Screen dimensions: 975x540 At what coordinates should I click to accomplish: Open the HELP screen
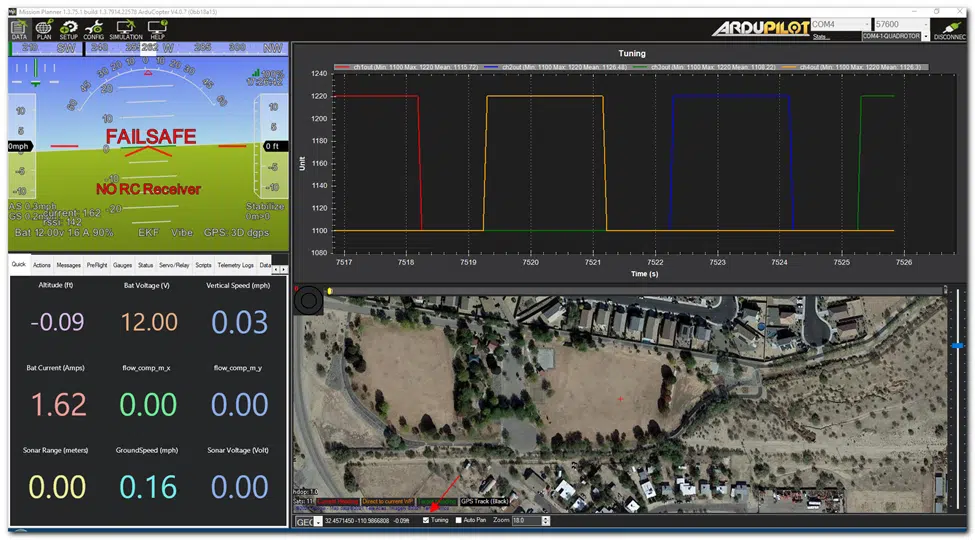[x=157, y=29]
